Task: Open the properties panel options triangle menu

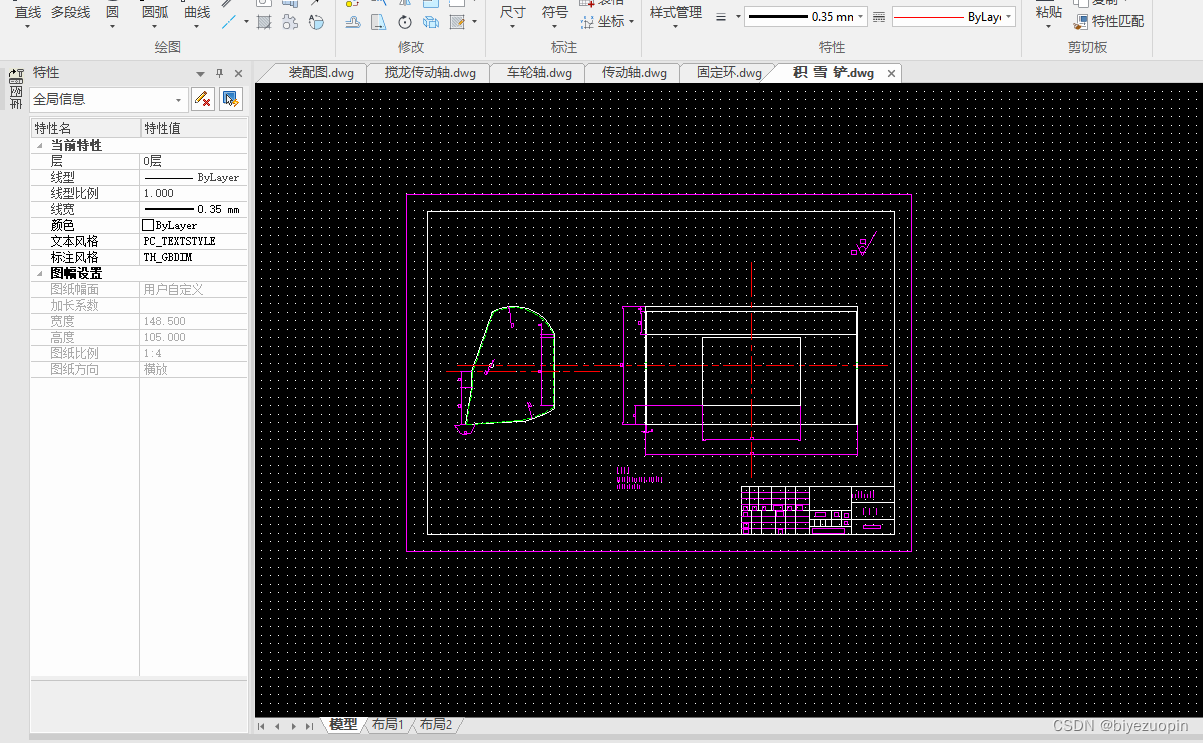Action: click(x=201, y=74)
